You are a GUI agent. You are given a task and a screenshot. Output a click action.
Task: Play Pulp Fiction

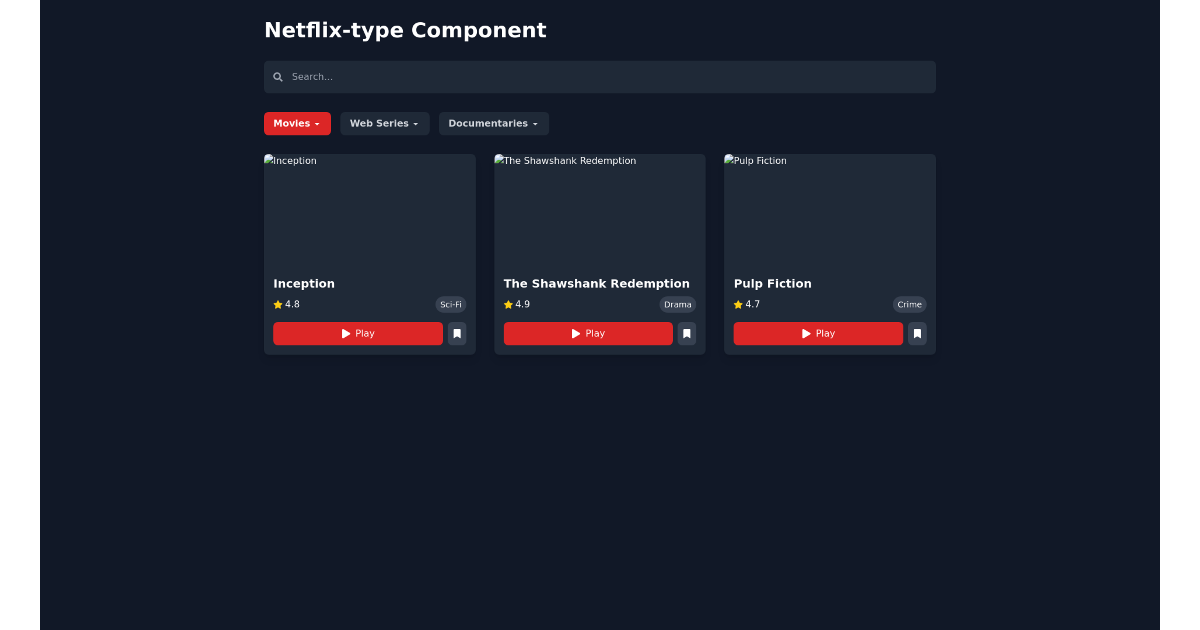pos(818,333)
